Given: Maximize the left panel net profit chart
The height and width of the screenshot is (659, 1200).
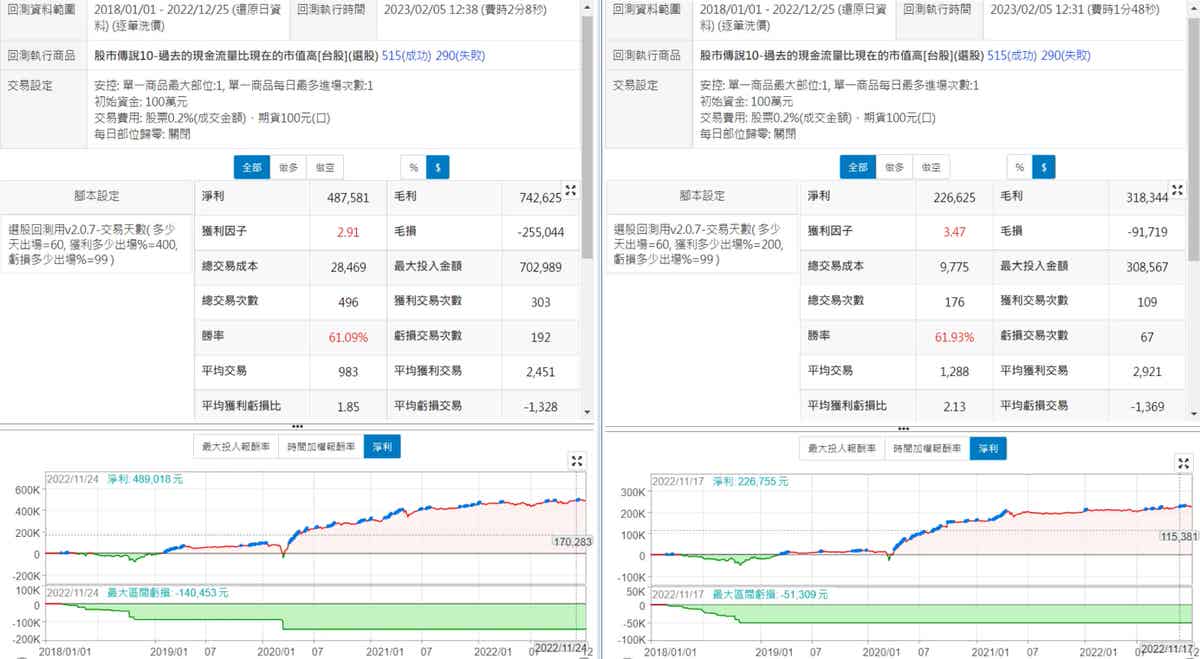Looking at the screenshot, I should 576,461.
